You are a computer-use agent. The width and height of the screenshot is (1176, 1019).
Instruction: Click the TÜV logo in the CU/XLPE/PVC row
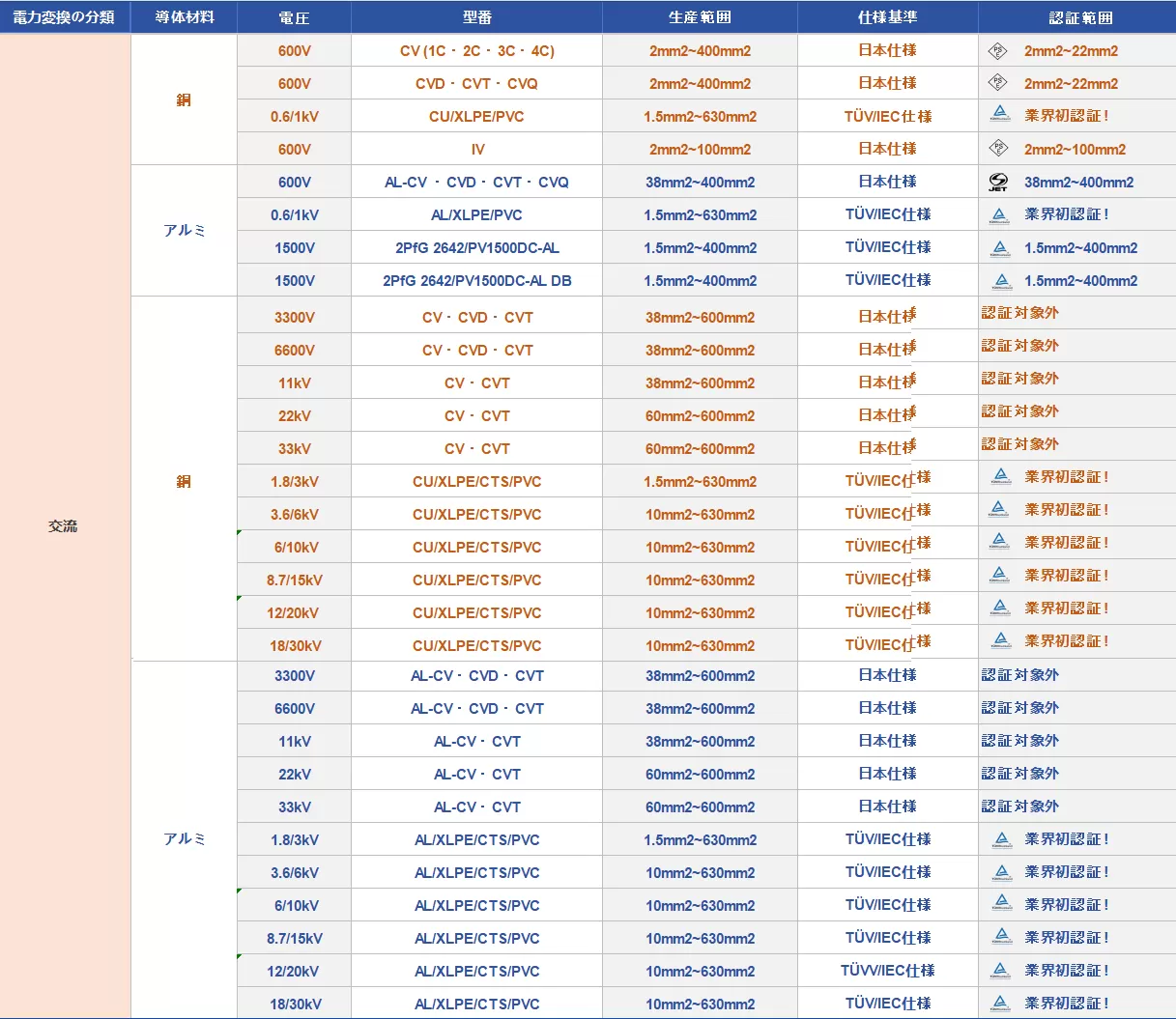tap(1000, 115)
